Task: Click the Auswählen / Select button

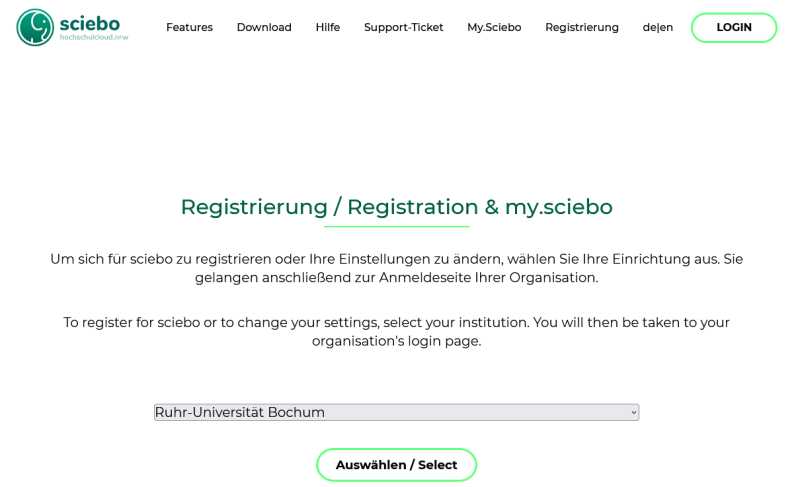Action: [x=396, y=465]
